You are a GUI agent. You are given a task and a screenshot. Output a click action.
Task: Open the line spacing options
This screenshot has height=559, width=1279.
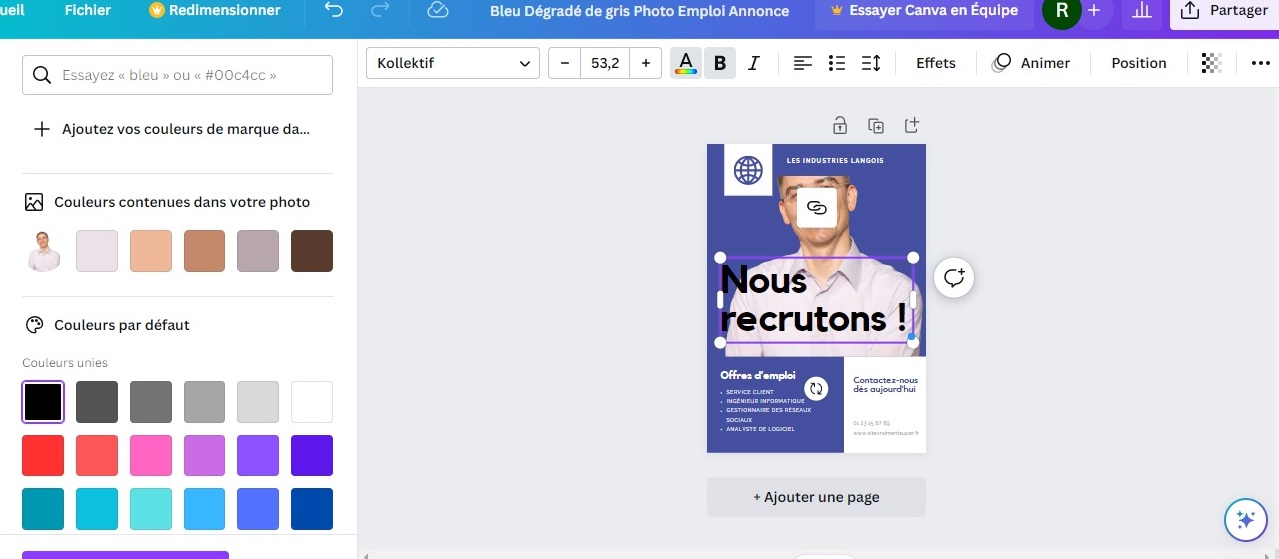point(871,63)
